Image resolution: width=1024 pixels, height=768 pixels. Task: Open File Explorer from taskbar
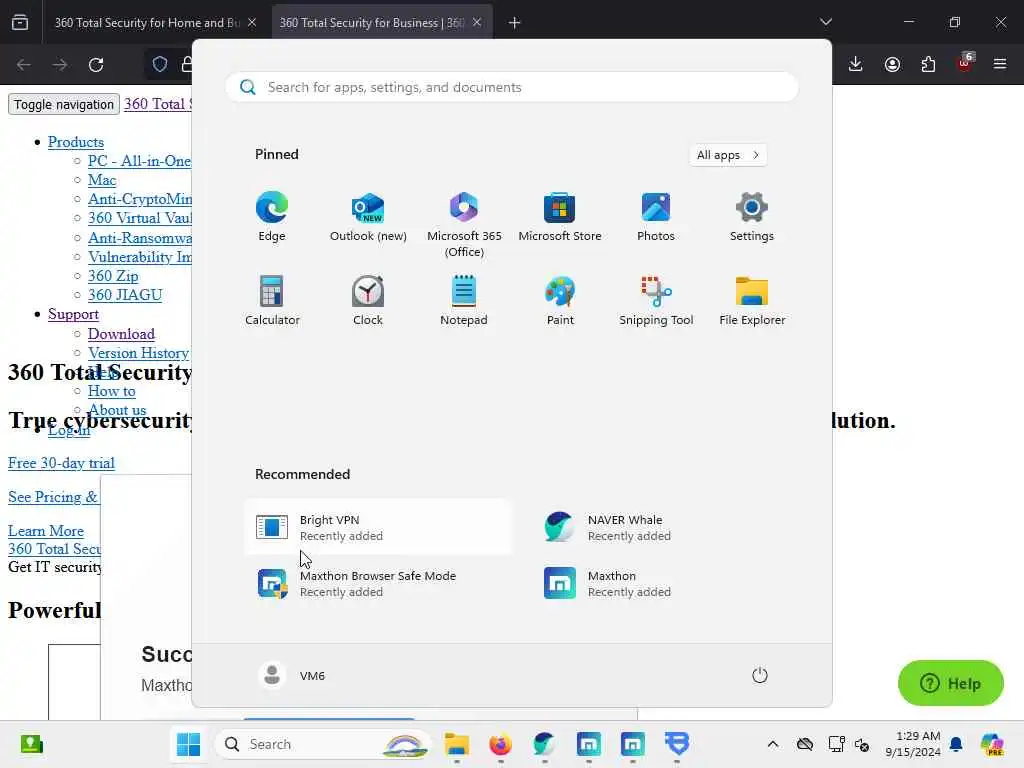click(456, 744)
